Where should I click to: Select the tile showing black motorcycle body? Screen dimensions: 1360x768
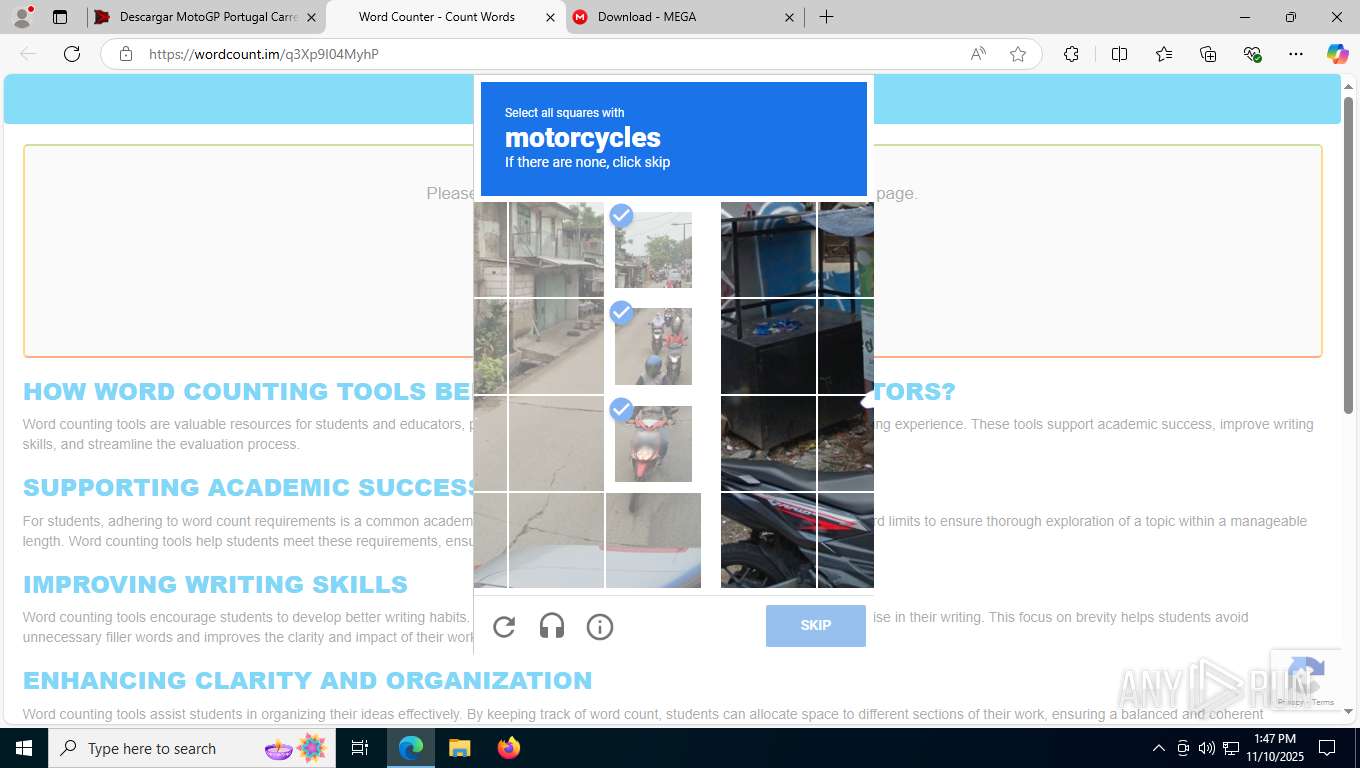tap(768, 541)
